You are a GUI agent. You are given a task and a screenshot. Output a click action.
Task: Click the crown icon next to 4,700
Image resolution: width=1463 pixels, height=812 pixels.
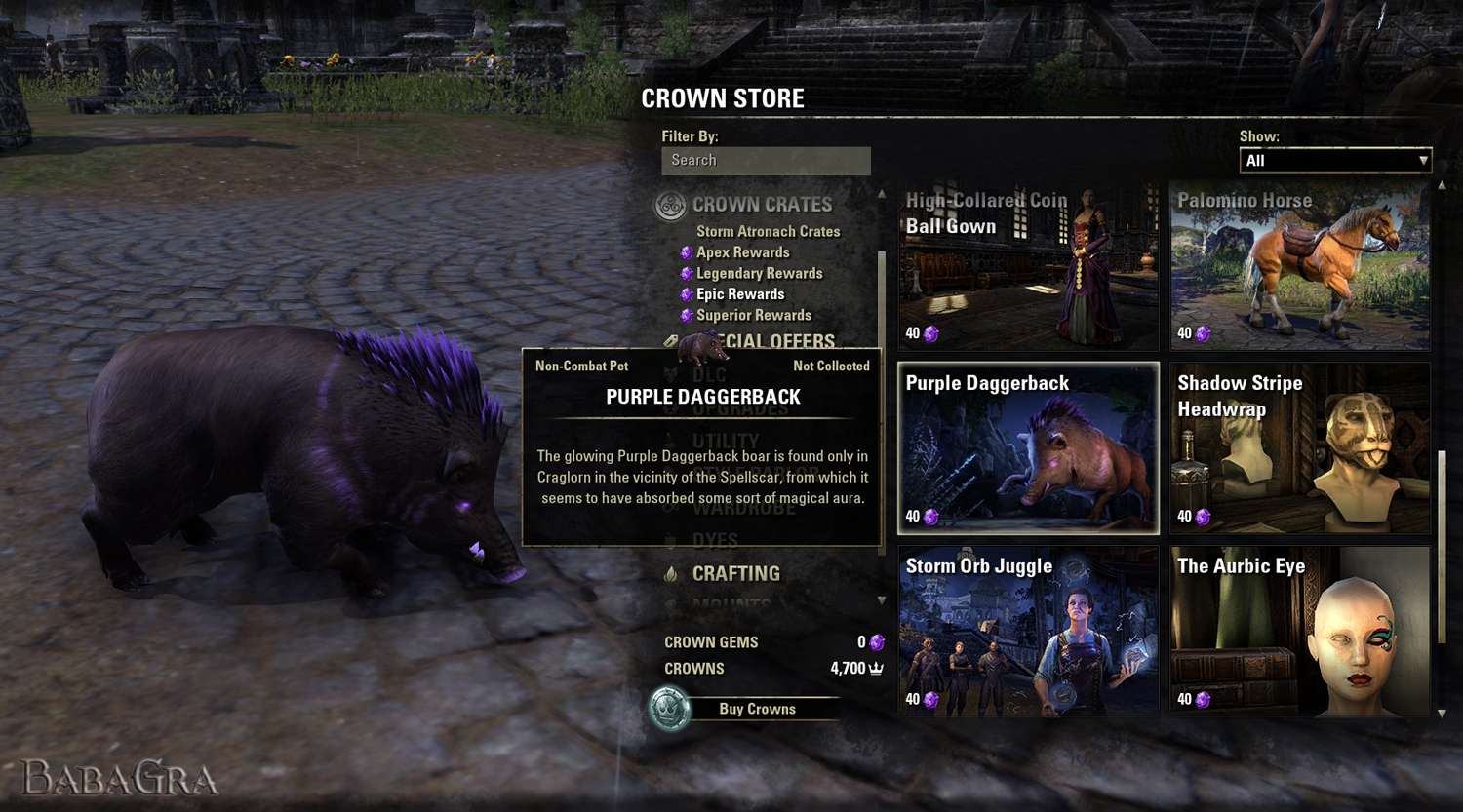(876, 669)
